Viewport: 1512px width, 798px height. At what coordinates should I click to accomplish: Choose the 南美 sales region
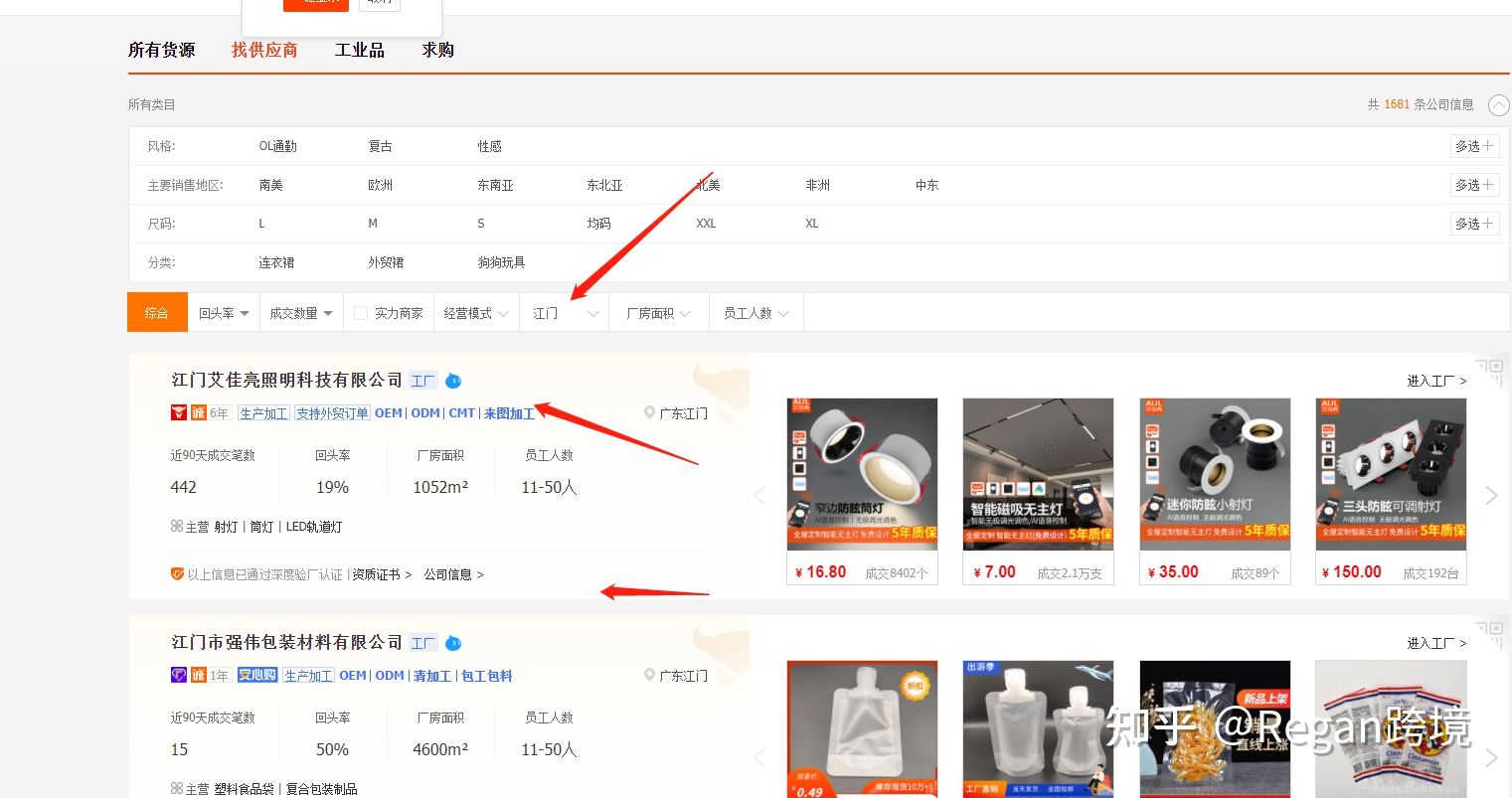click(x=270, y=185)
